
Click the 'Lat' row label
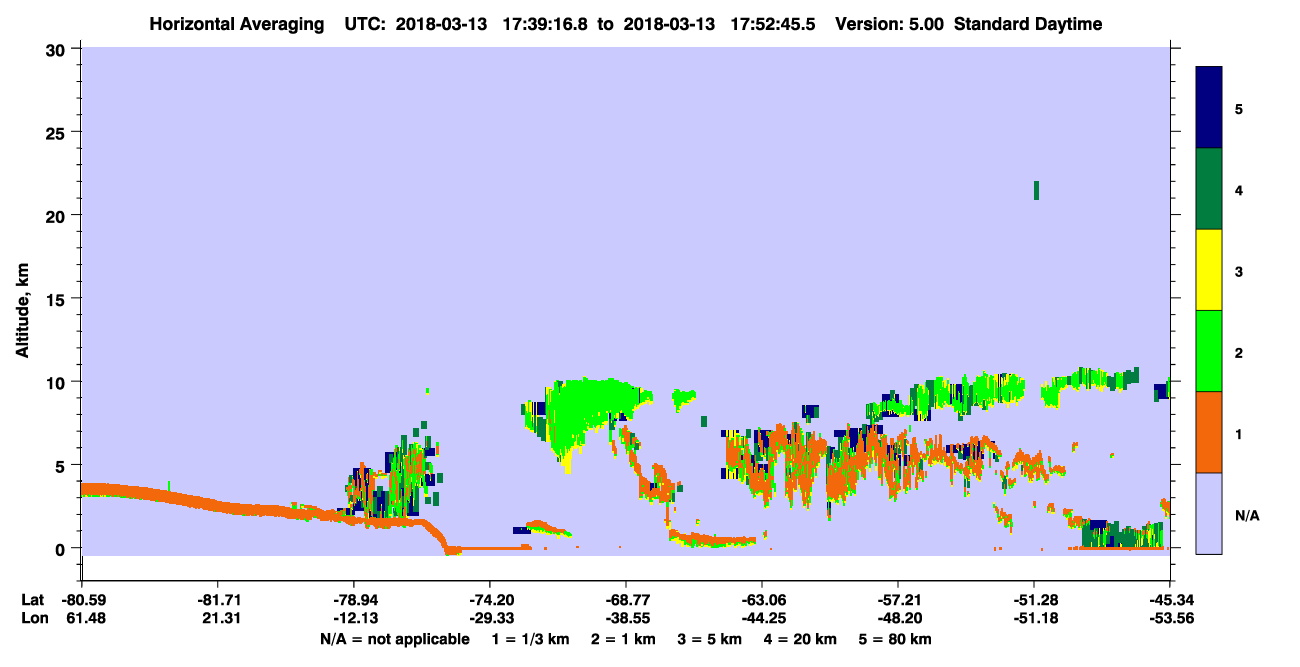tap(33, 600)
